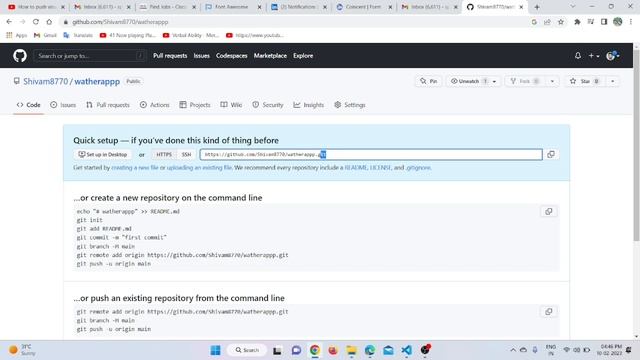Pin the repository with Pin button

click(429, 81)
